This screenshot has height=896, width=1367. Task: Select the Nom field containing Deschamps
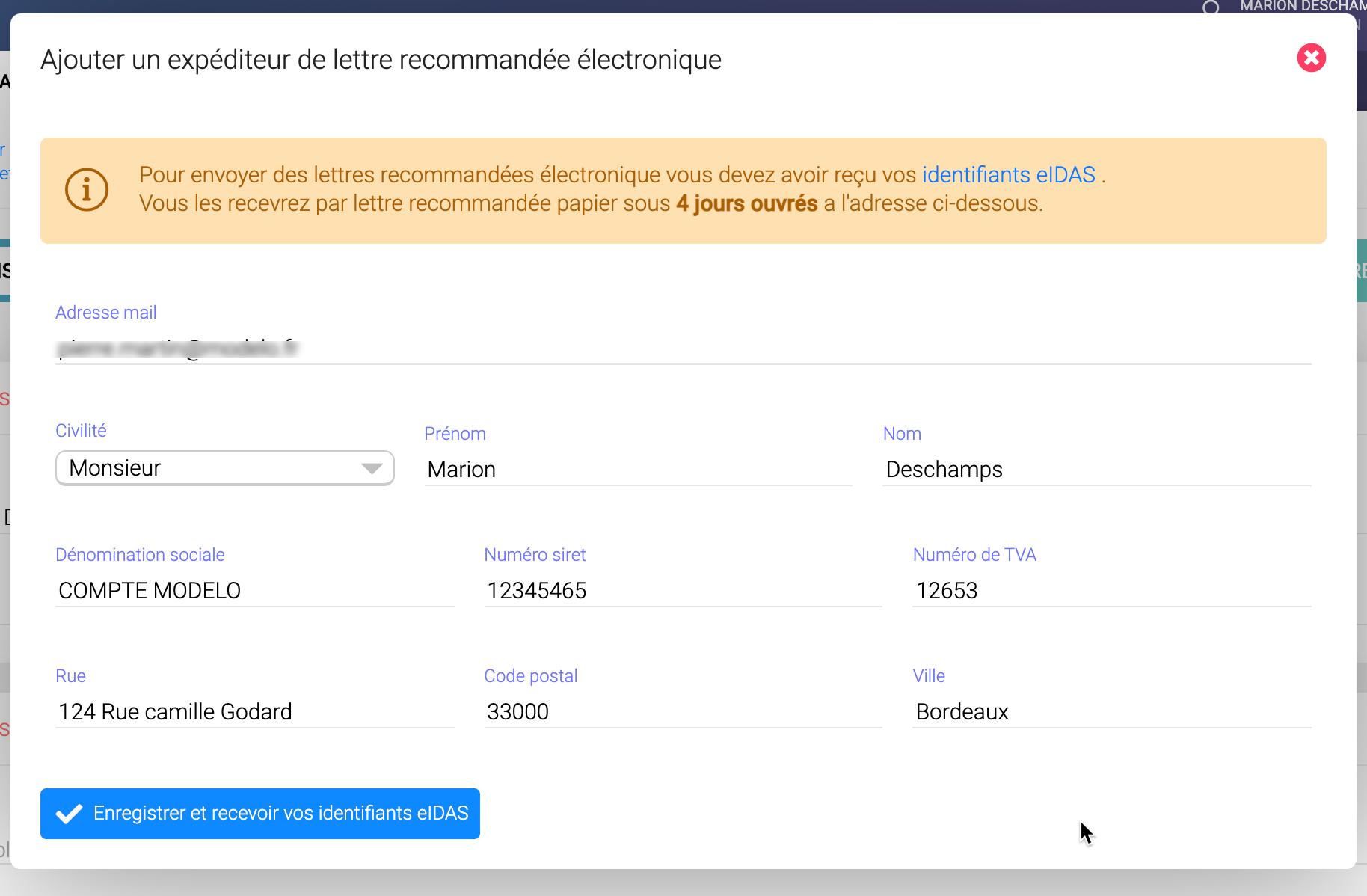pyautogui.click(x=1096, y=470)
